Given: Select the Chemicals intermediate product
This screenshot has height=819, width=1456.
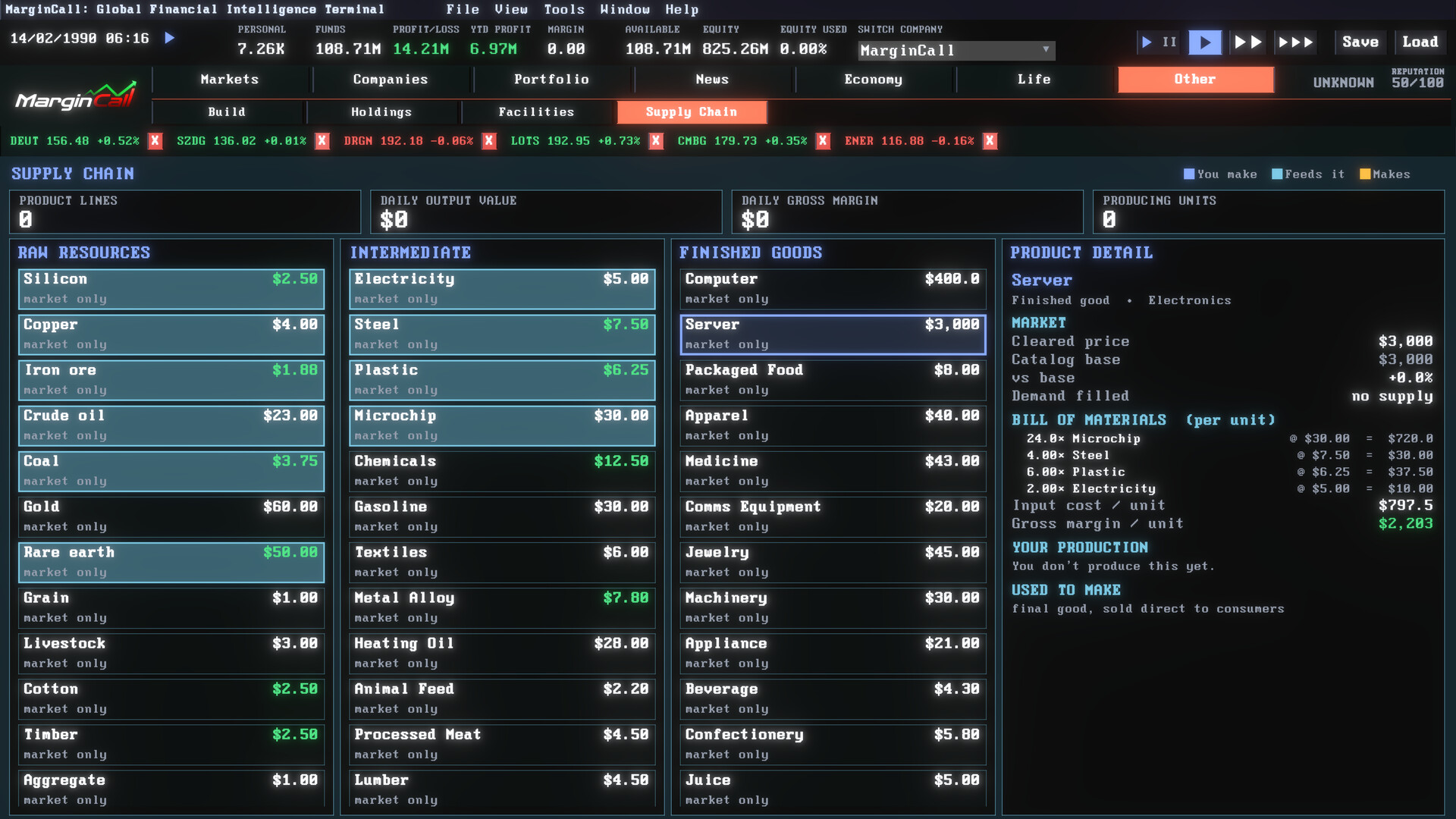Looking at the screenshot, I should pos(502,471).
